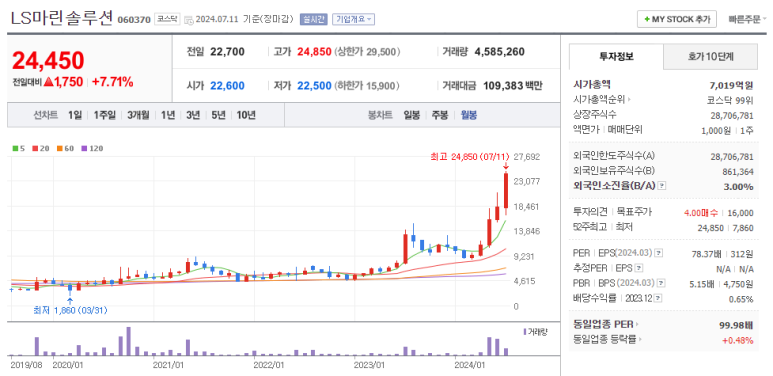Click the MY STOCK 추가 button
773x376 pixels.
pyautogui.click(x=677, y=19)
